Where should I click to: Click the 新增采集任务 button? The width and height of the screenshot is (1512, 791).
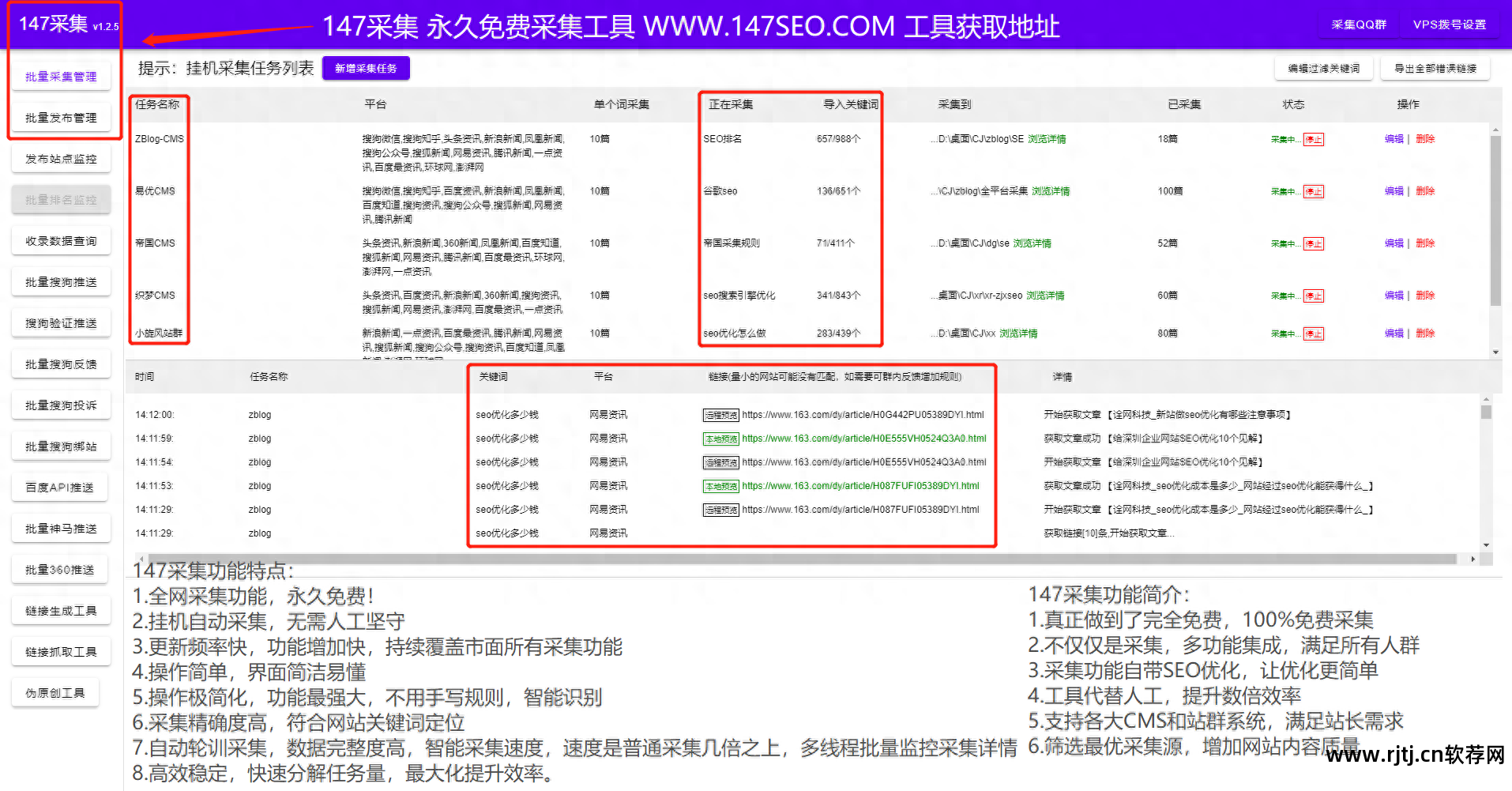click(x=366, y=68)
